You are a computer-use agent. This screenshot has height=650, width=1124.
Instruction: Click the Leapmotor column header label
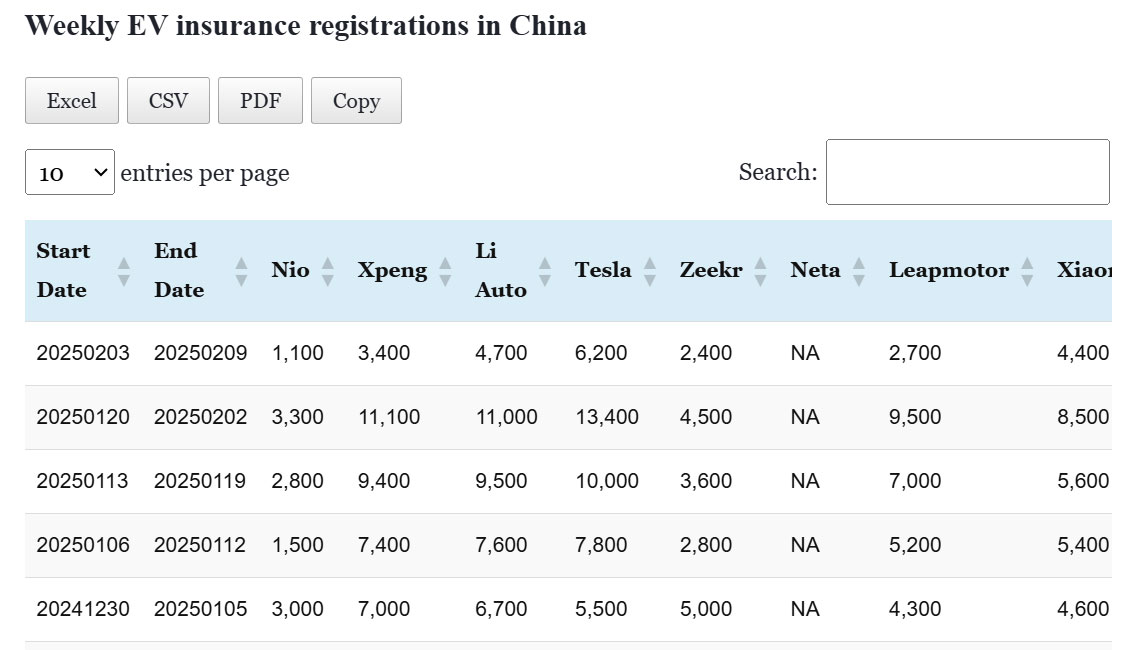[x=949, y=270]
